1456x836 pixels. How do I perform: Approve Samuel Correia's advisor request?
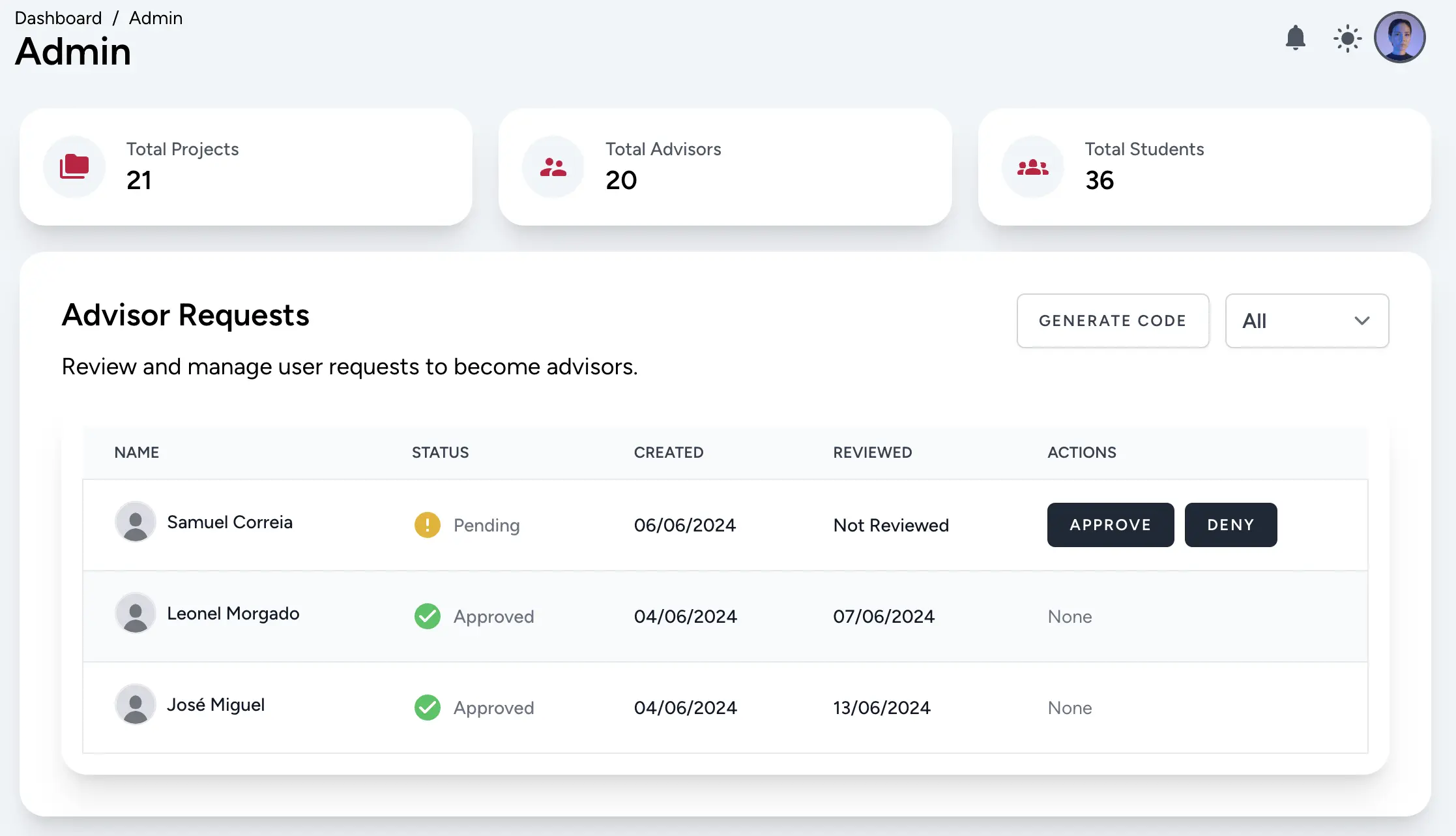1110,524
